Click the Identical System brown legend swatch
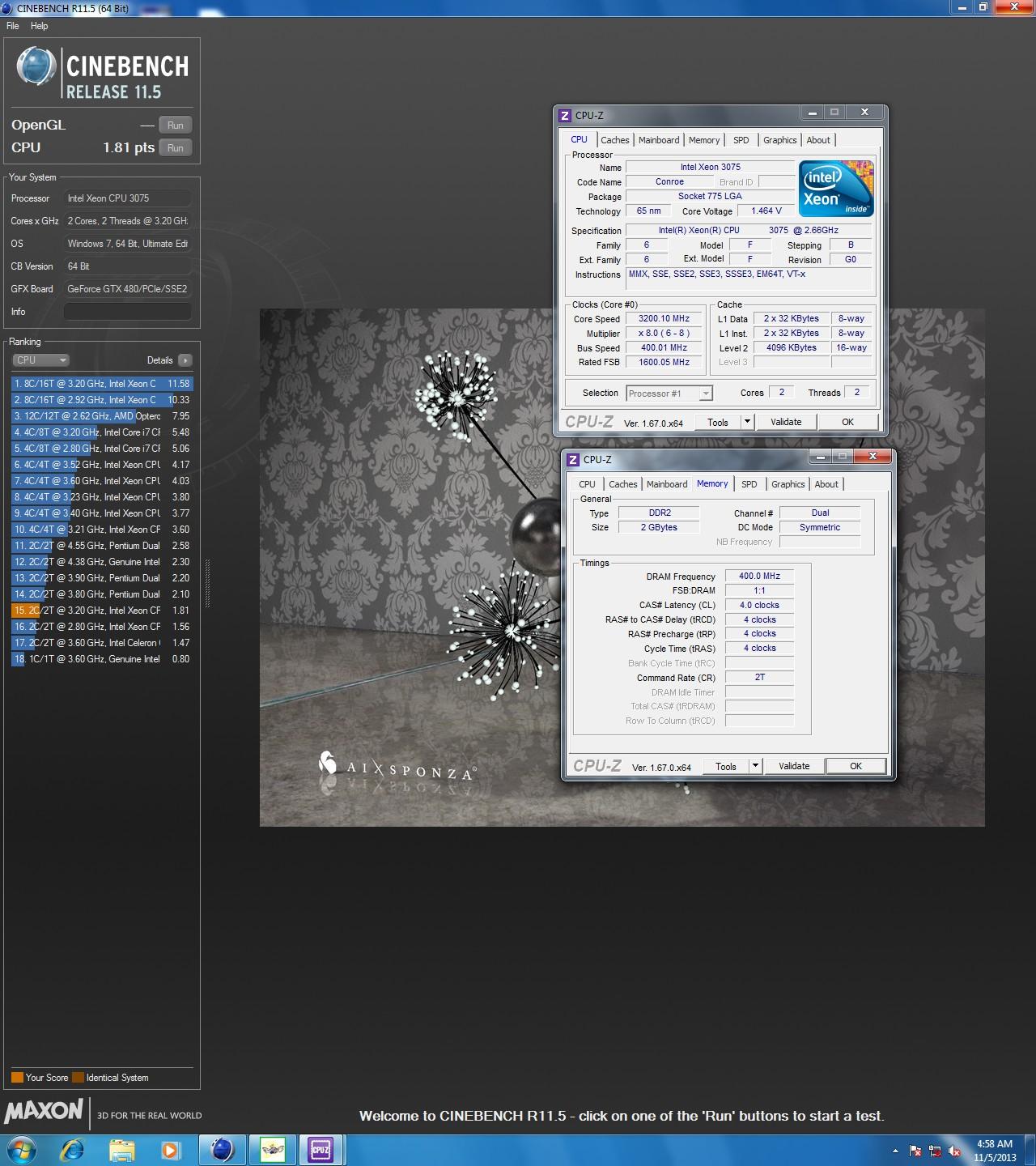 coord(78,1078)
